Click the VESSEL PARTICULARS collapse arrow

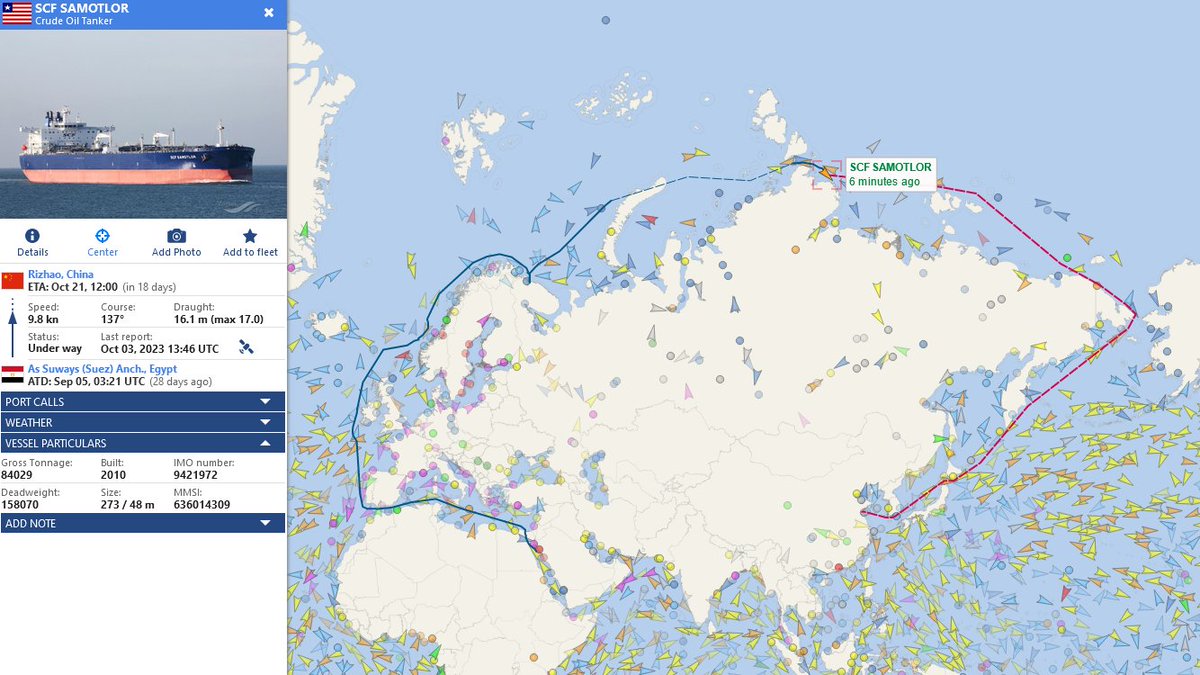pos(265,443)
